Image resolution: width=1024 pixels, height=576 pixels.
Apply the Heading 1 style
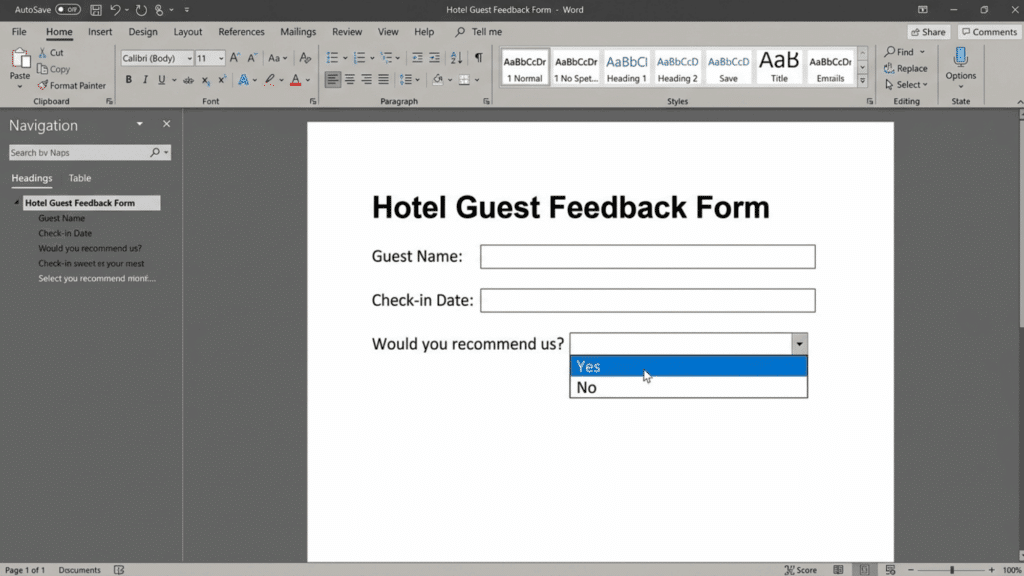626,67
